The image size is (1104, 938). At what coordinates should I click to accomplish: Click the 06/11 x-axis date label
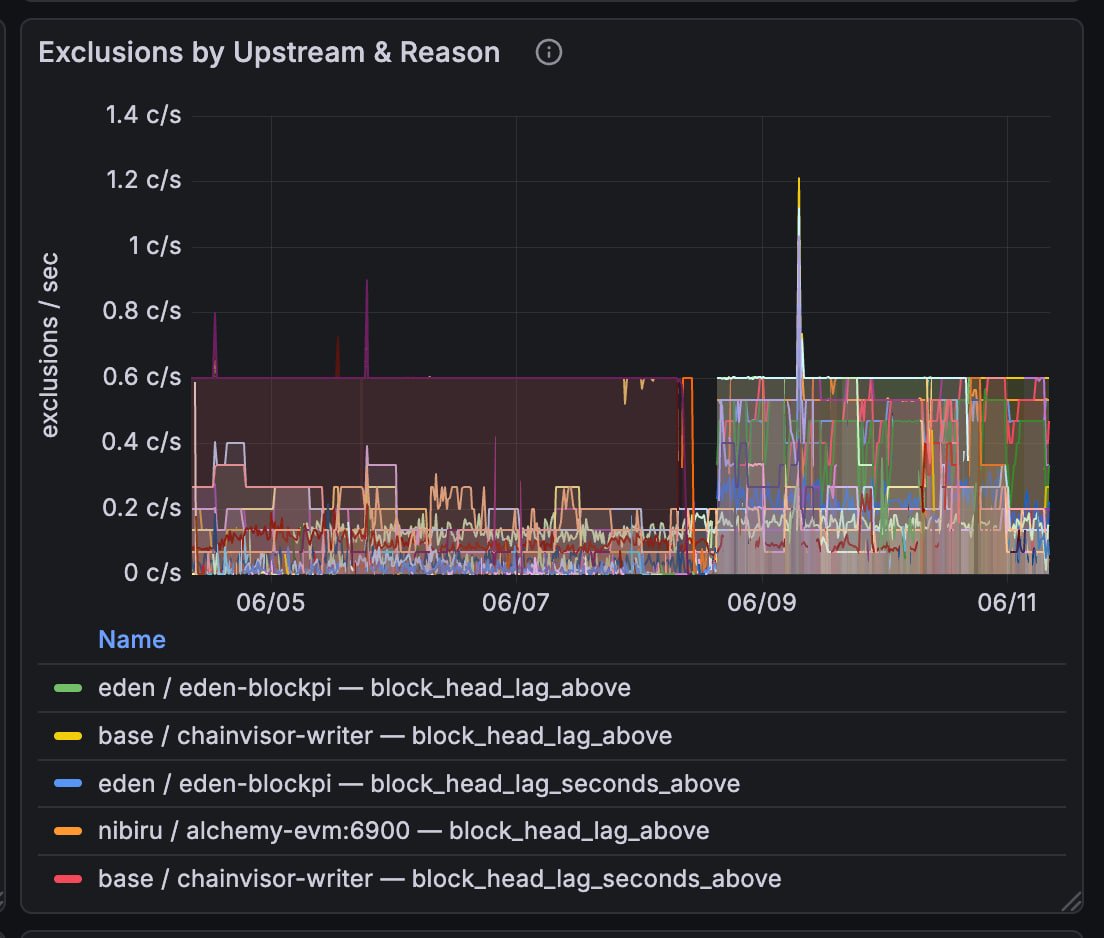click(x=1007, y=603)
